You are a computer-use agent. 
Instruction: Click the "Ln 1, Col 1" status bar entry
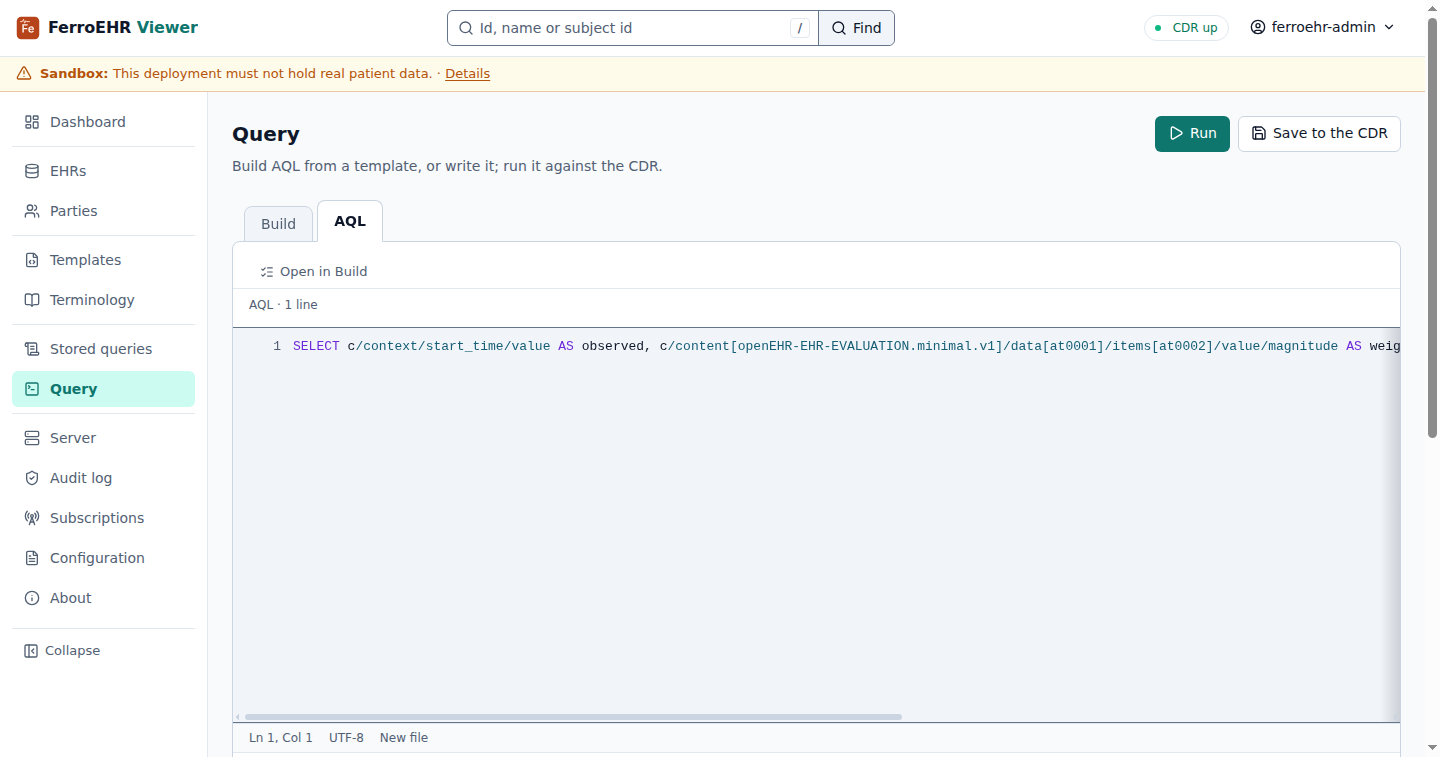coord(281,738)
